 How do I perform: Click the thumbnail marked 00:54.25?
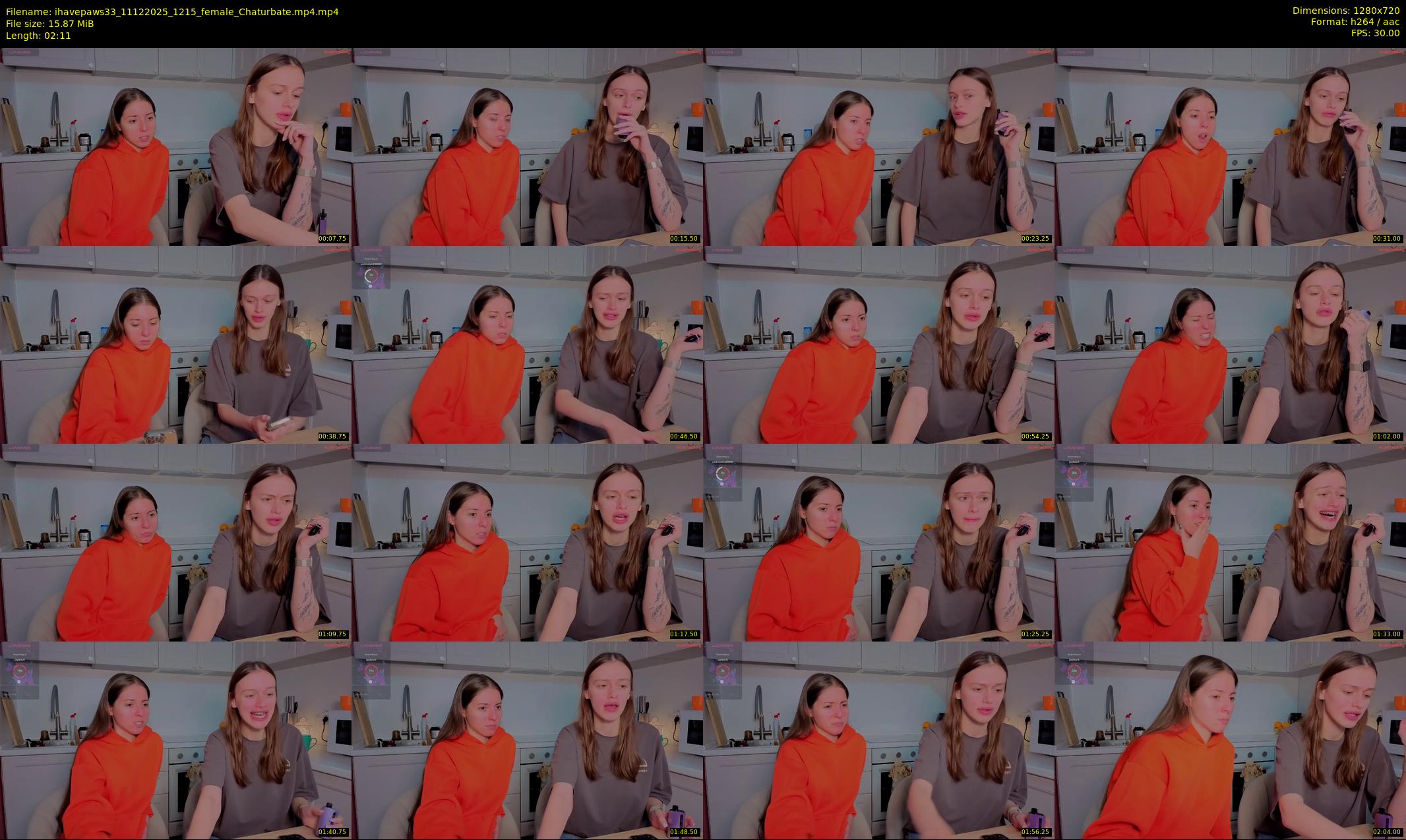click(878, 344)
